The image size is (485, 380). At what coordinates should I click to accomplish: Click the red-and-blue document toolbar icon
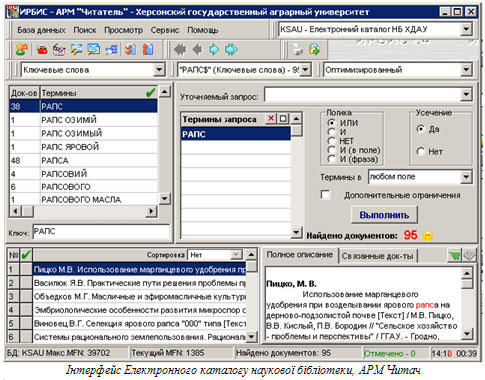[148, 49]
